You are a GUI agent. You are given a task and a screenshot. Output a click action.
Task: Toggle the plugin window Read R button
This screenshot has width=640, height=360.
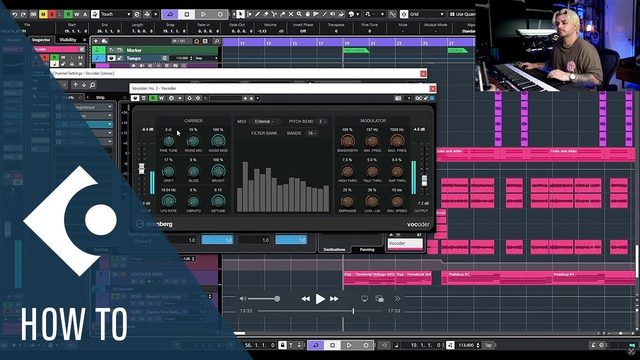coord(153,98)
